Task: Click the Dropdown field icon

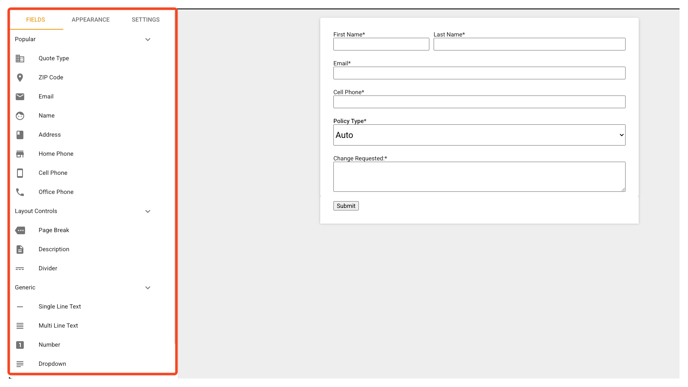Action: tap(20, 364)
